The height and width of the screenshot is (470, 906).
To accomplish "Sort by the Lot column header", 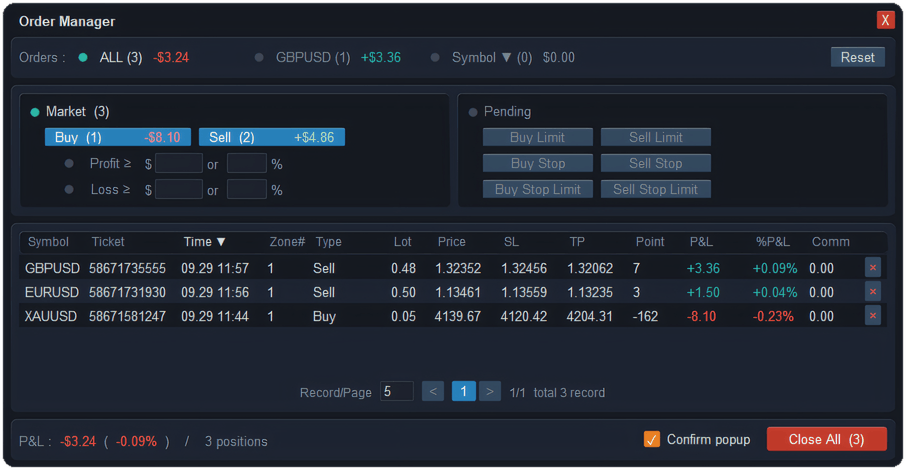I will tap(403, 242).
